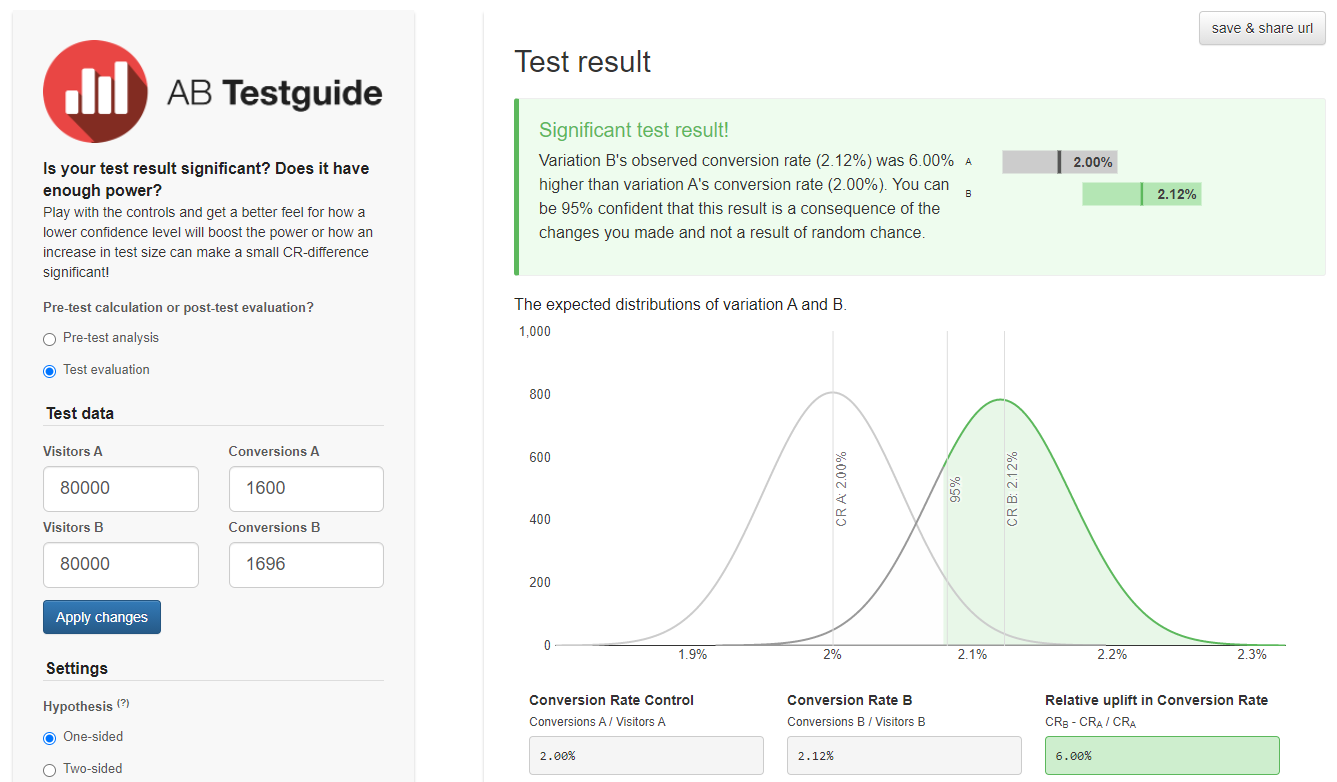Image resolution: width=1337 pixels, height=782 pixels.
Task: Click the Visitors A input field
Action: coord(121,489)
